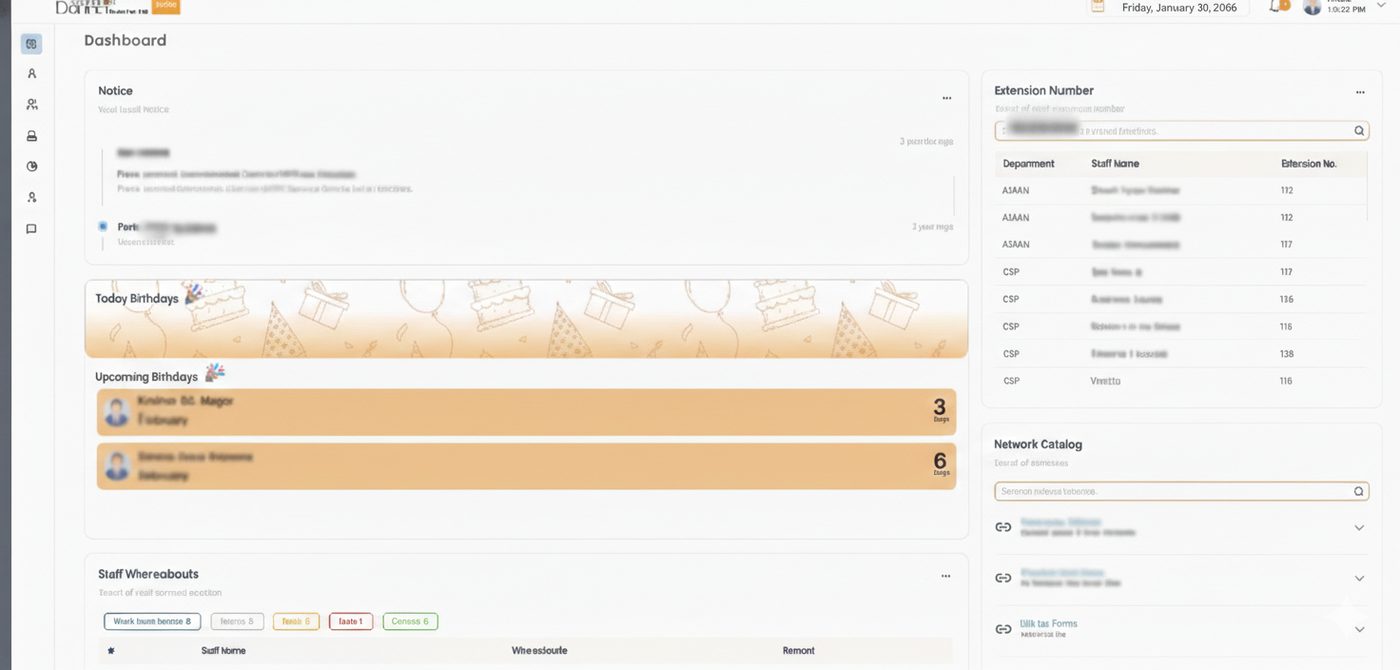The width and height of the screenshot is (1400, 670).
Task: Open the two-people staff icon in sidebar
Action: click(x=32, y=104)
